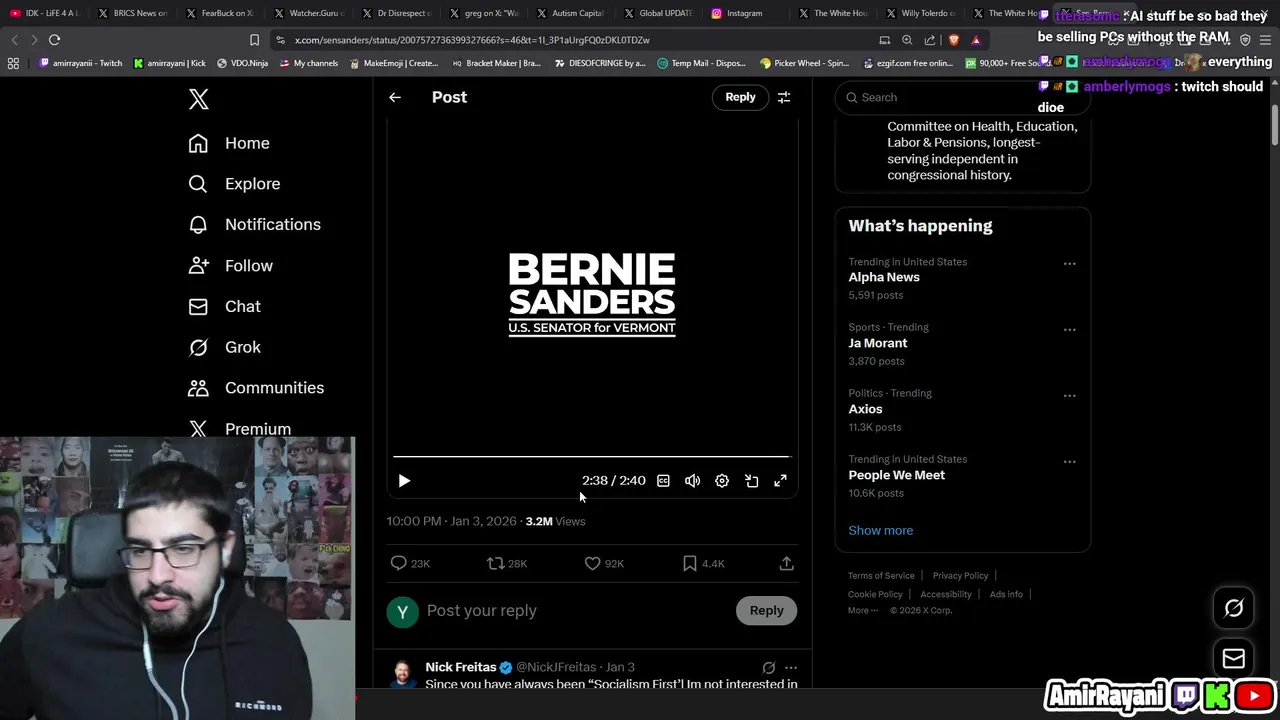Open Chat from the sidebar

point(224,306)
